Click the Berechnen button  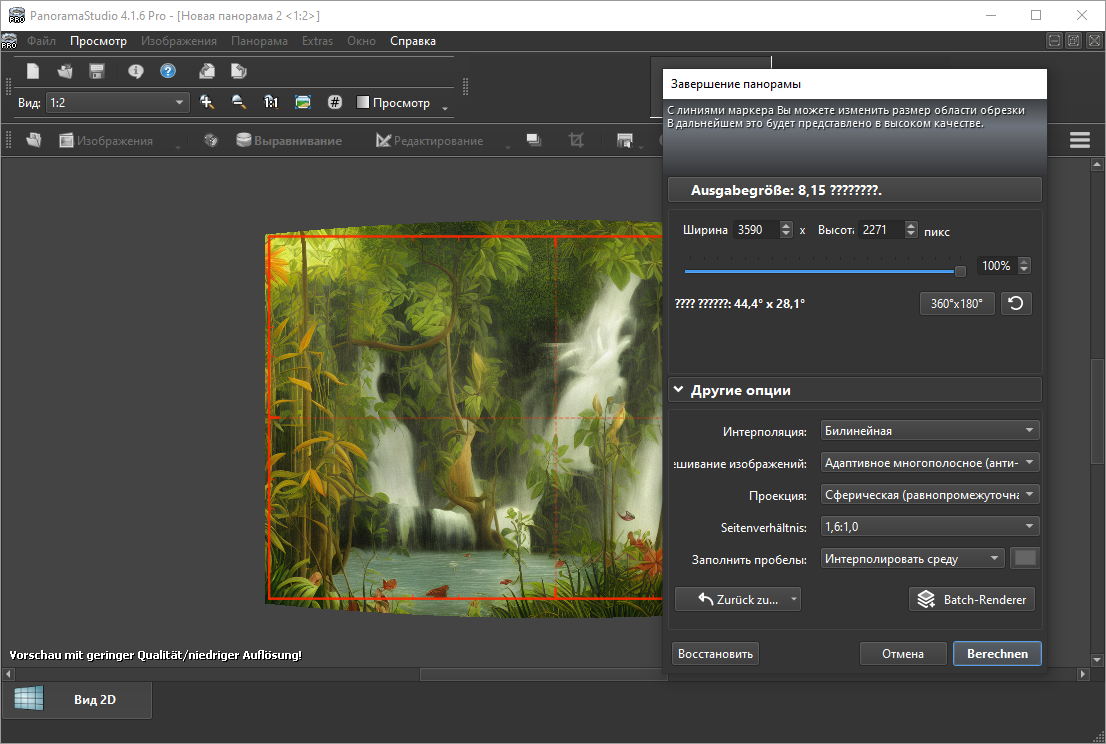(997, 653)
